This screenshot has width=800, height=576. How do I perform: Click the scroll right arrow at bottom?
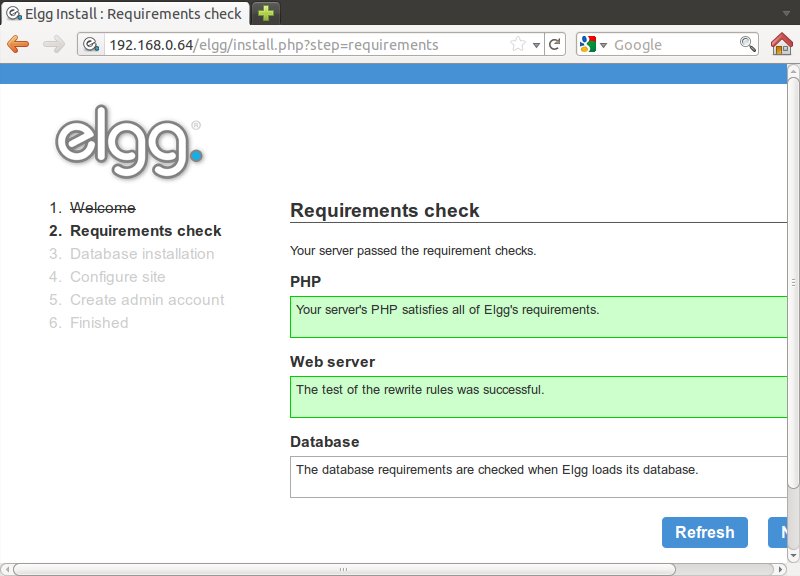tap(780, 569)
